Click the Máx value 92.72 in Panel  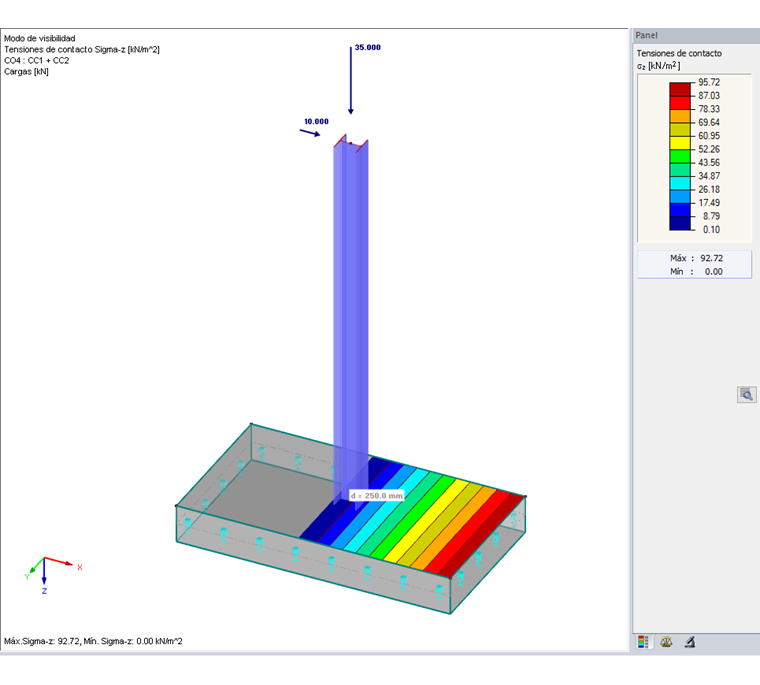pyautogui.click(x=712, y=258)
